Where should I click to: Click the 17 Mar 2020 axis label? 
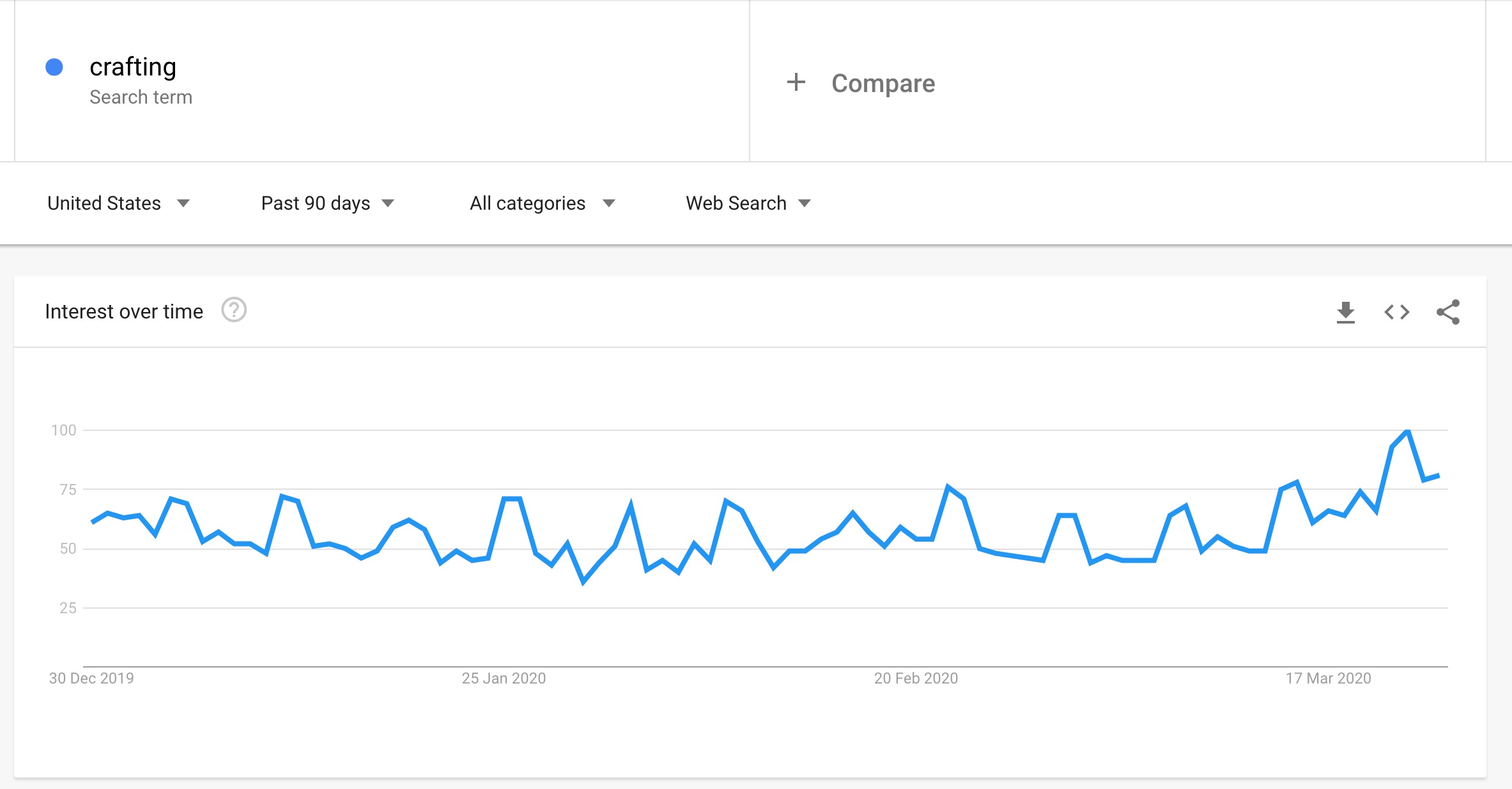1328,678
